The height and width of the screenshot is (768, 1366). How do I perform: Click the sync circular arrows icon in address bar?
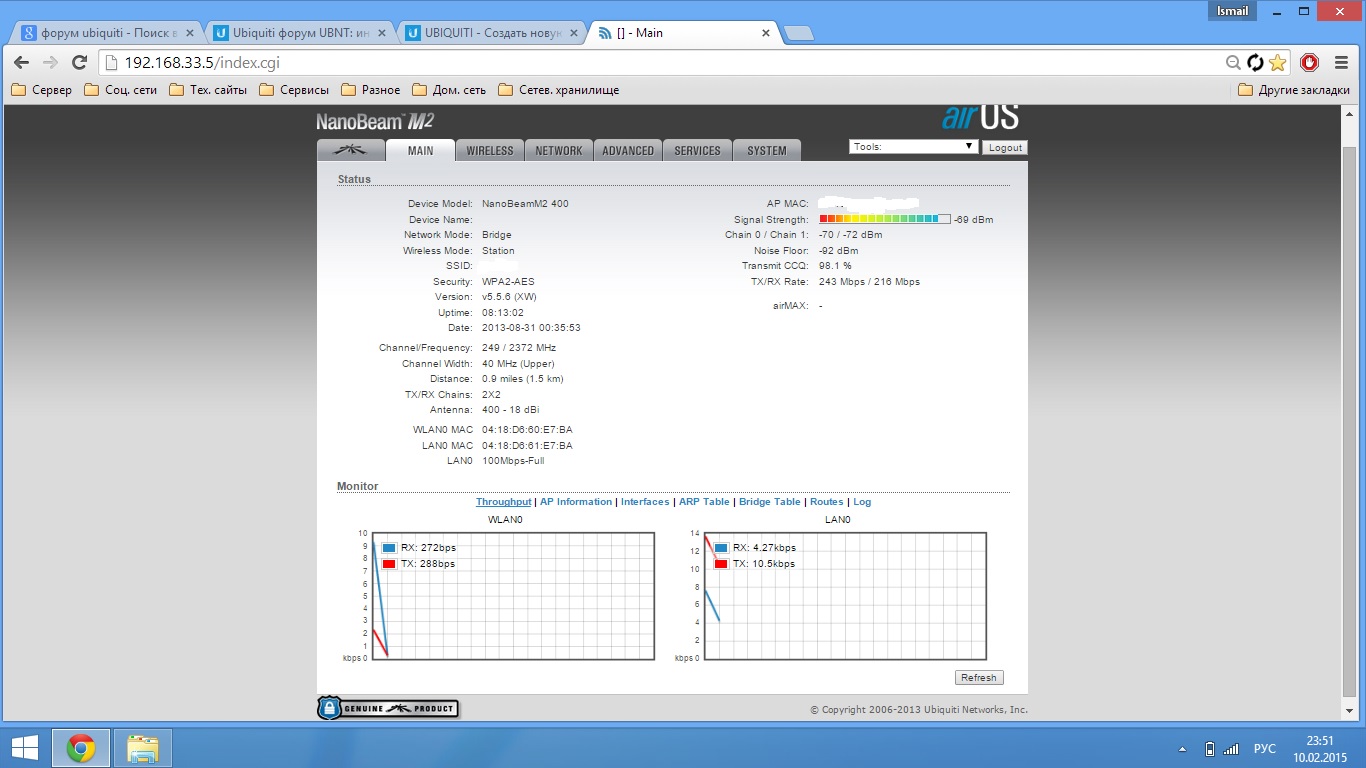coord(1255,63)
